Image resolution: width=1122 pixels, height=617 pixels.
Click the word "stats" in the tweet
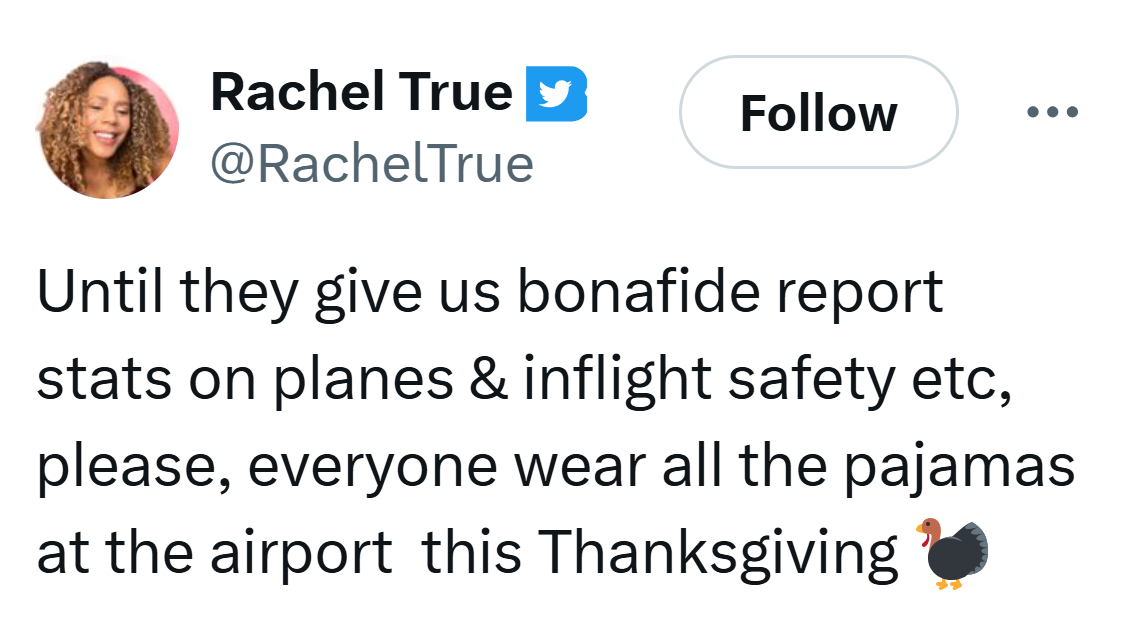click(x=93, y=381)
